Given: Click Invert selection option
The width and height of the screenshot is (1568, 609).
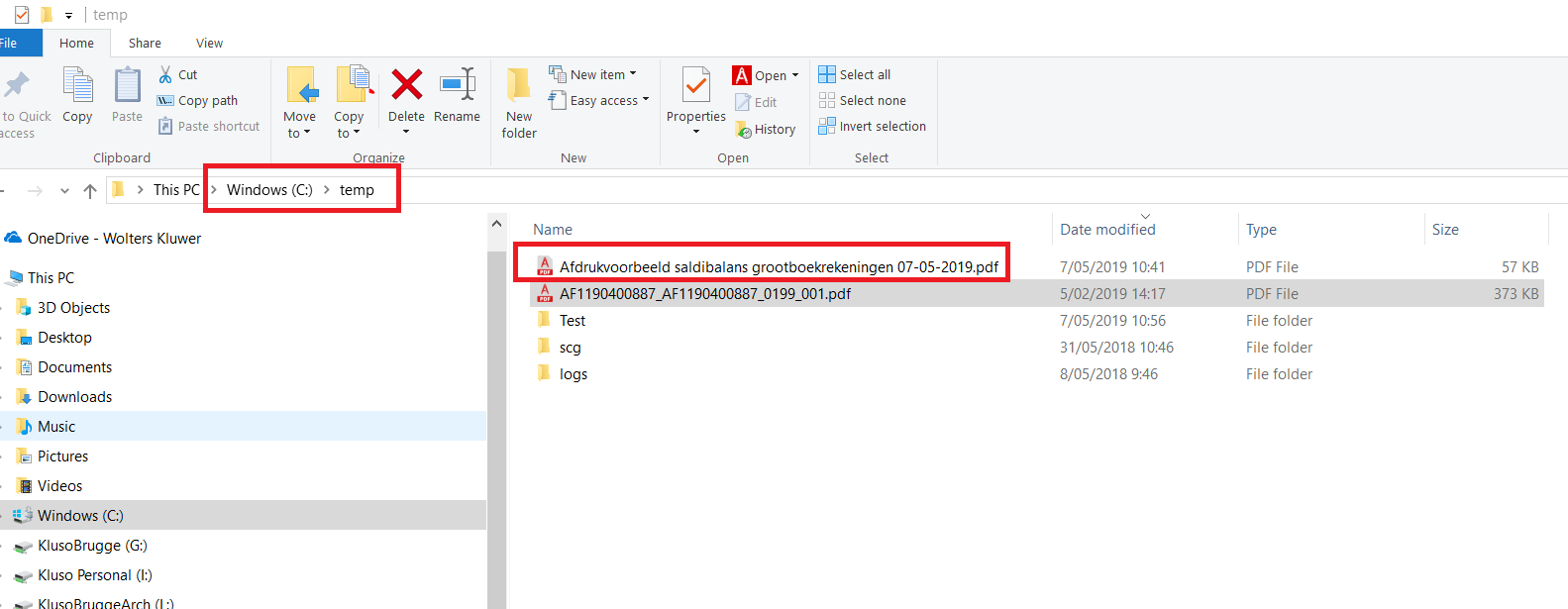Looking at the screenshot, I should point(872,126).
